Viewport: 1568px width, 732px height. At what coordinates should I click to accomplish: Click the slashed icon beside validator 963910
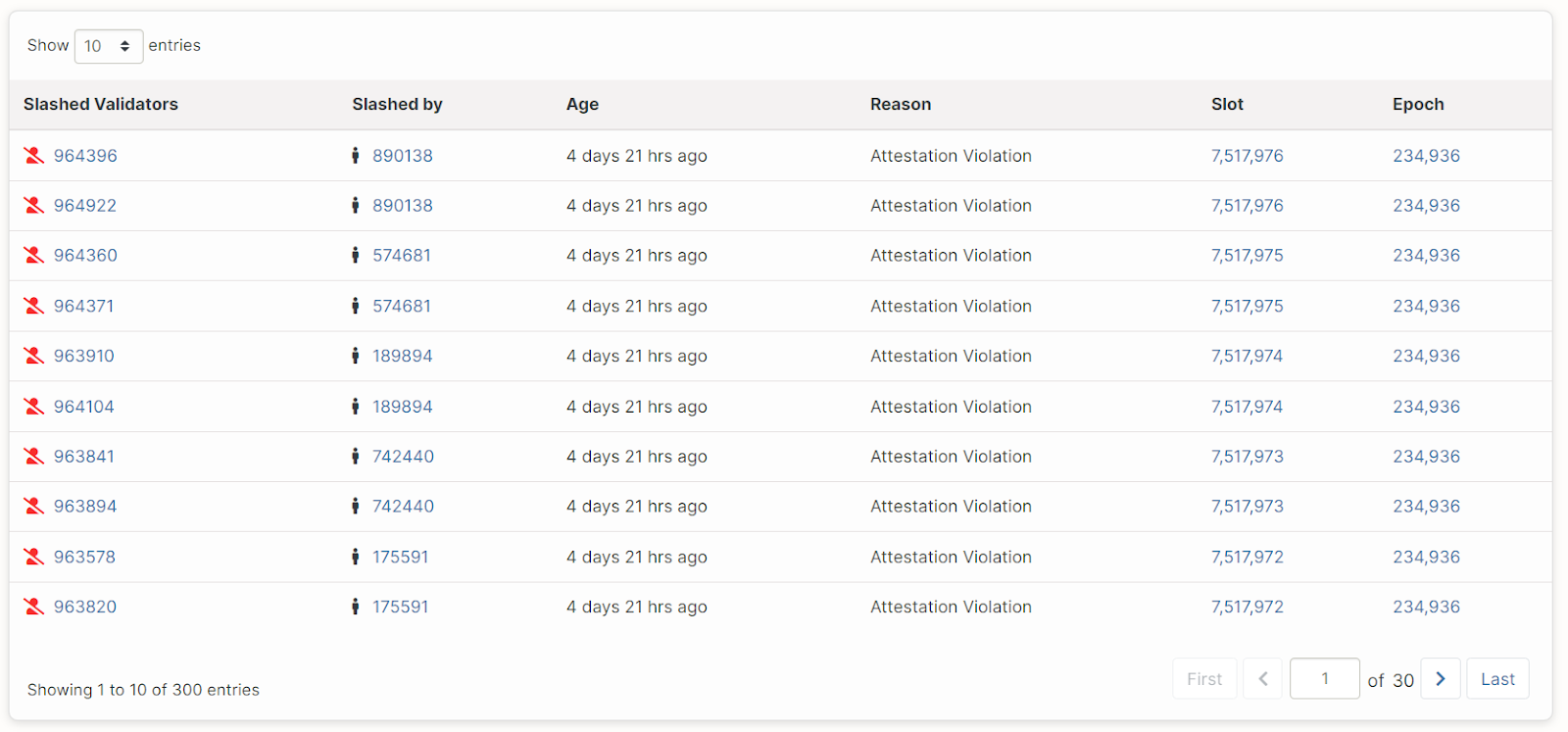click(34, 356)
